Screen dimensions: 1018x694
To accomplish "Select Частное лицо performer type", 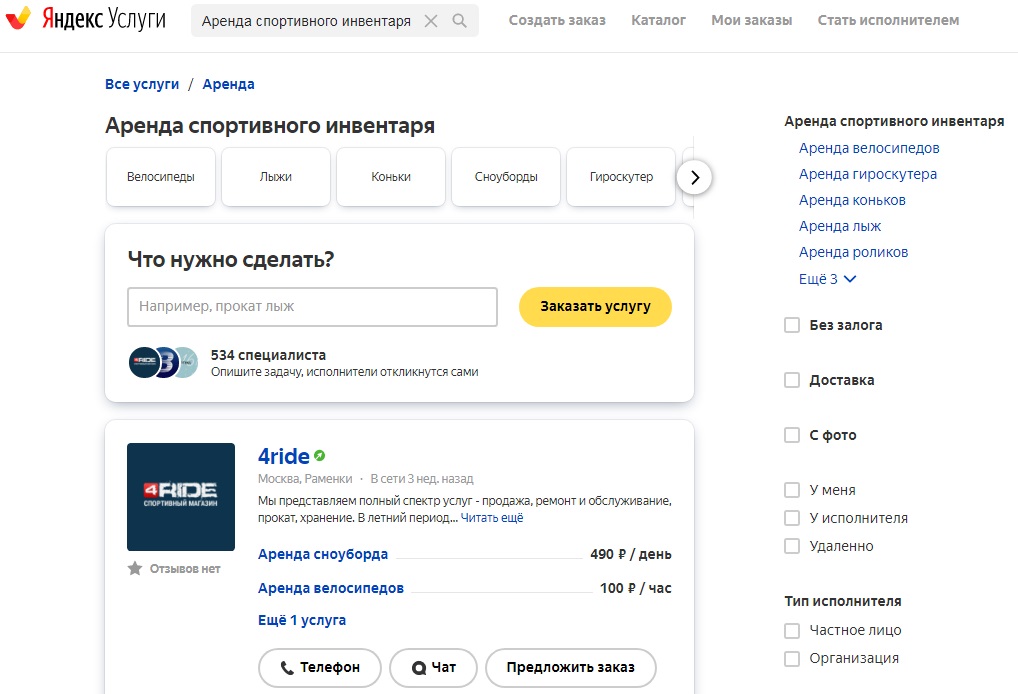I will click(x=792, y=630).
